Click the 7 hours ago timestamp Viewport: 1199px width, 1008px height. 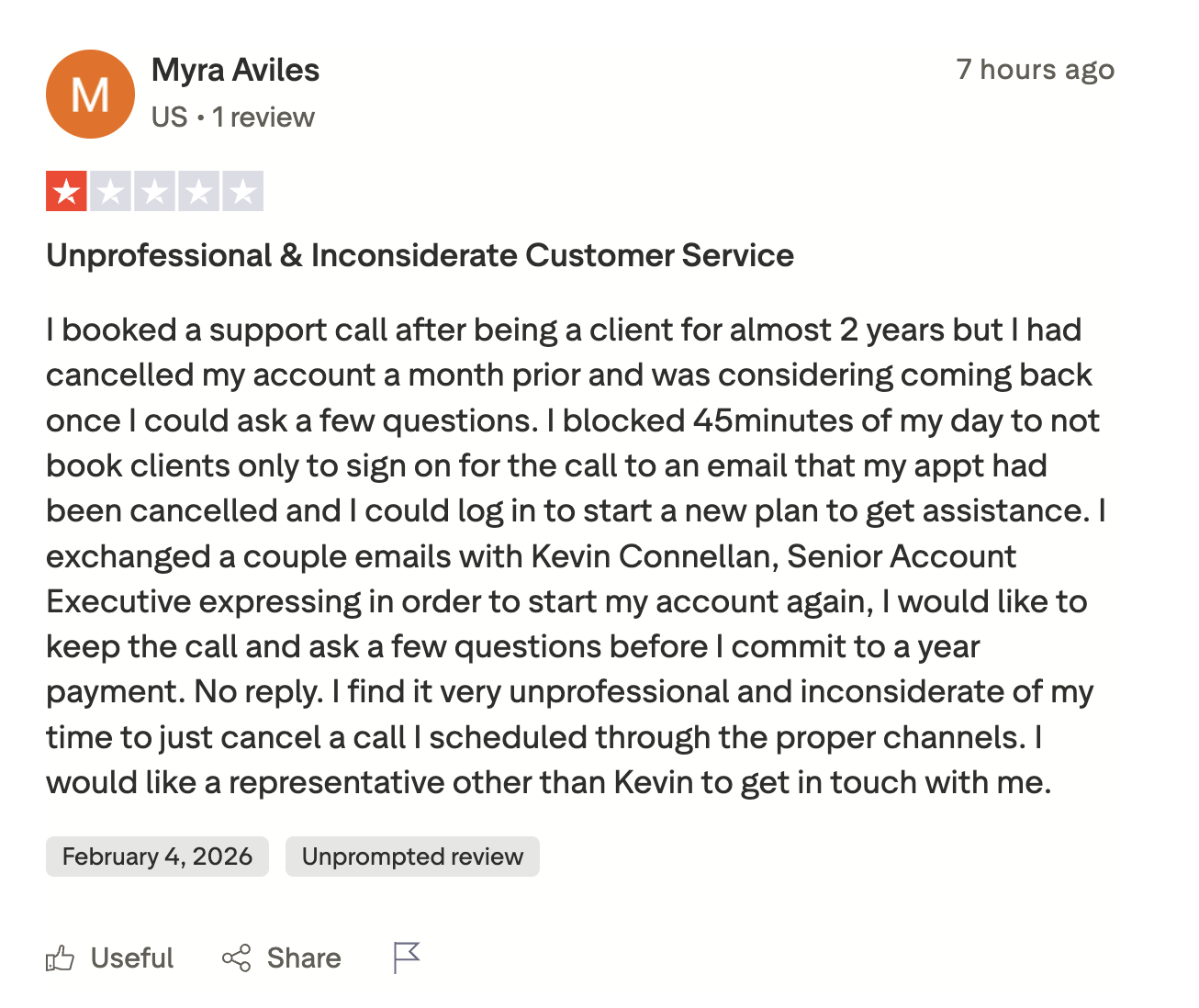1036,69
